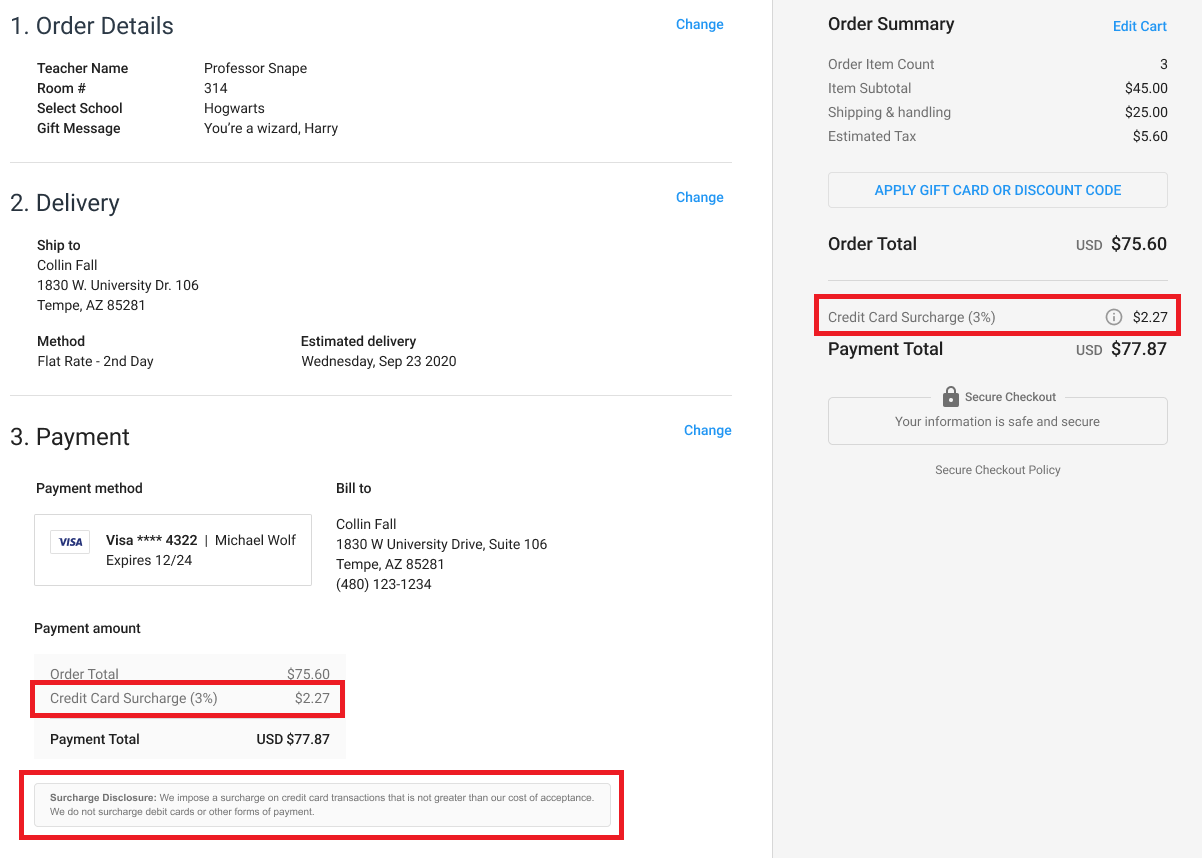Viewport: 1202px width, 858px height.
Task: Open the Change link for Delivery
Action: click(x=699, y=197)
